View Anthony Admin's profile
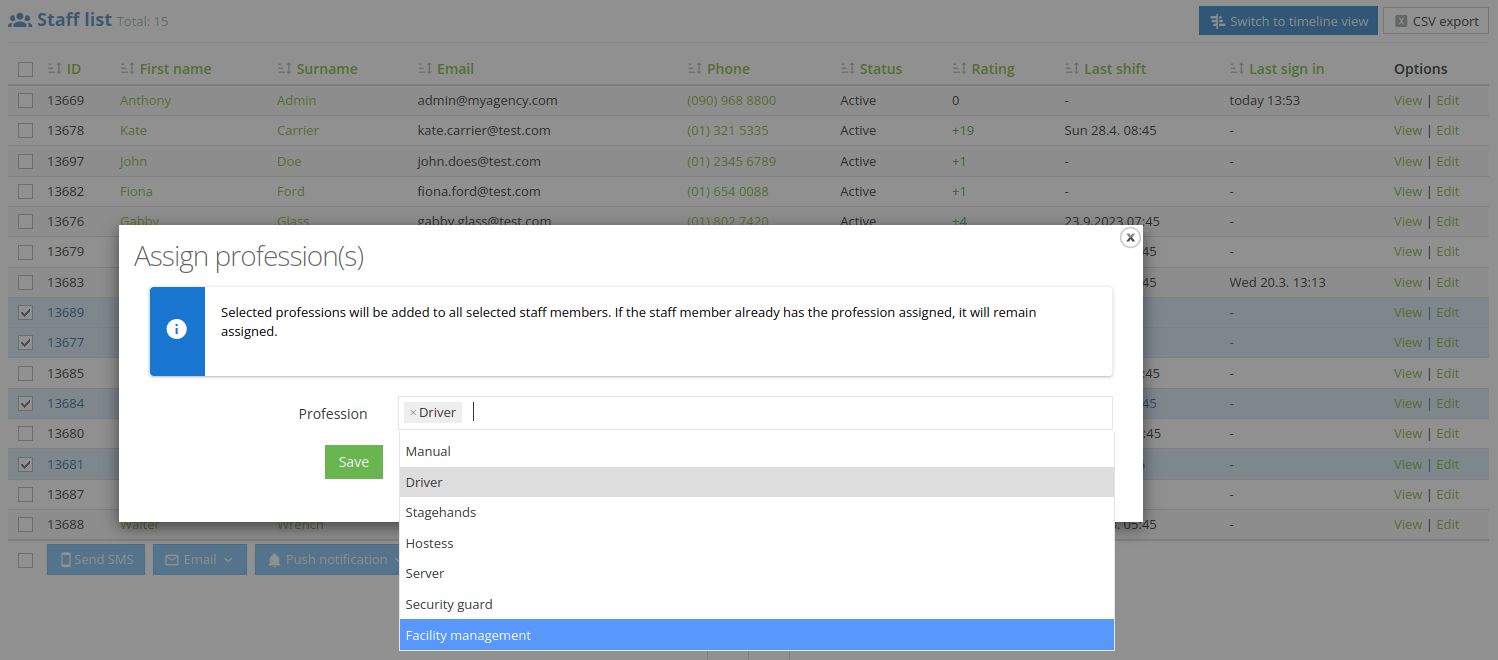Viewport: 1498px width, 660px height. [x=1408, y=100]
